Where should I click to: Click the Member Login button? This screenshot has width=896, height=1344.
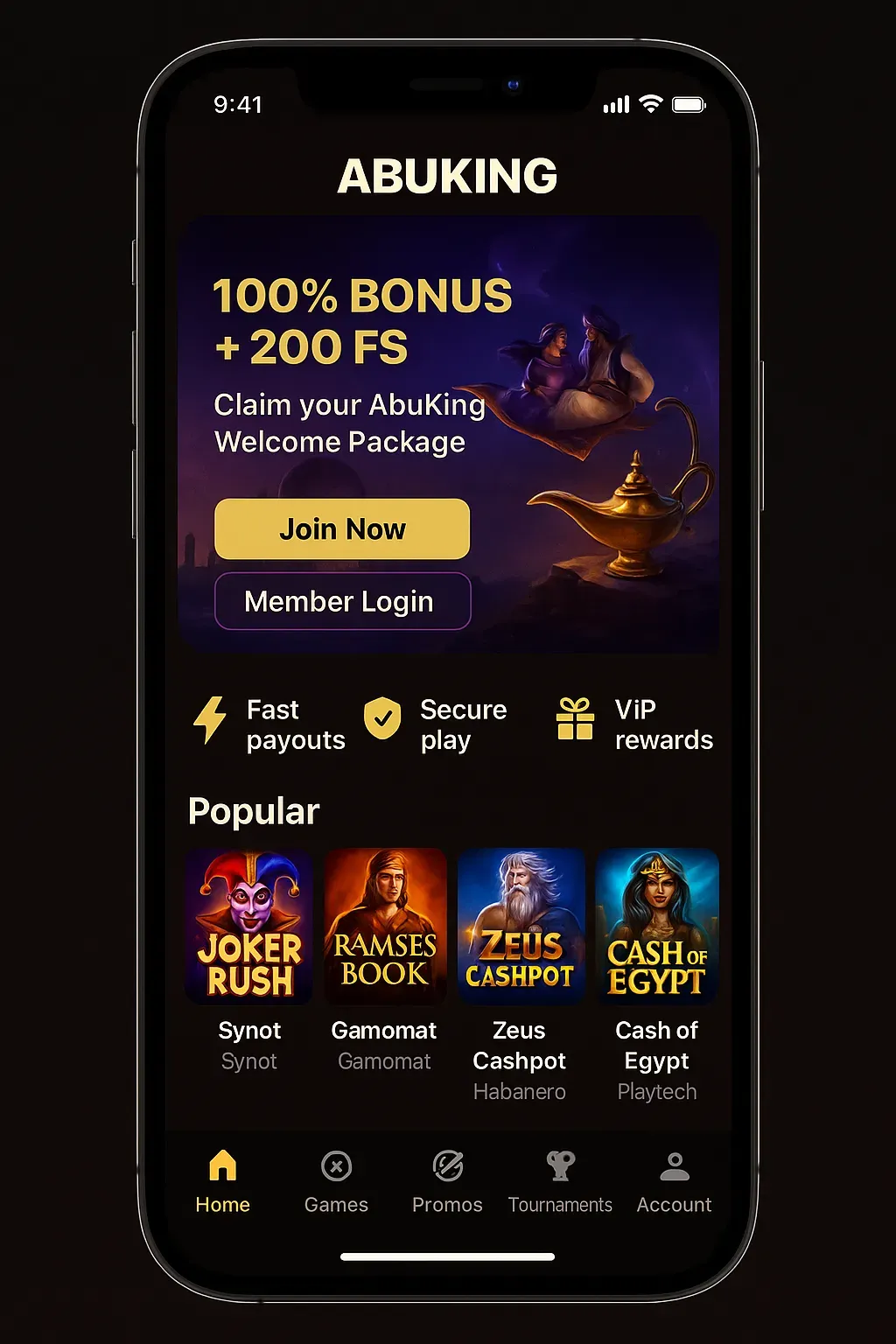click(x=342, y=601)
